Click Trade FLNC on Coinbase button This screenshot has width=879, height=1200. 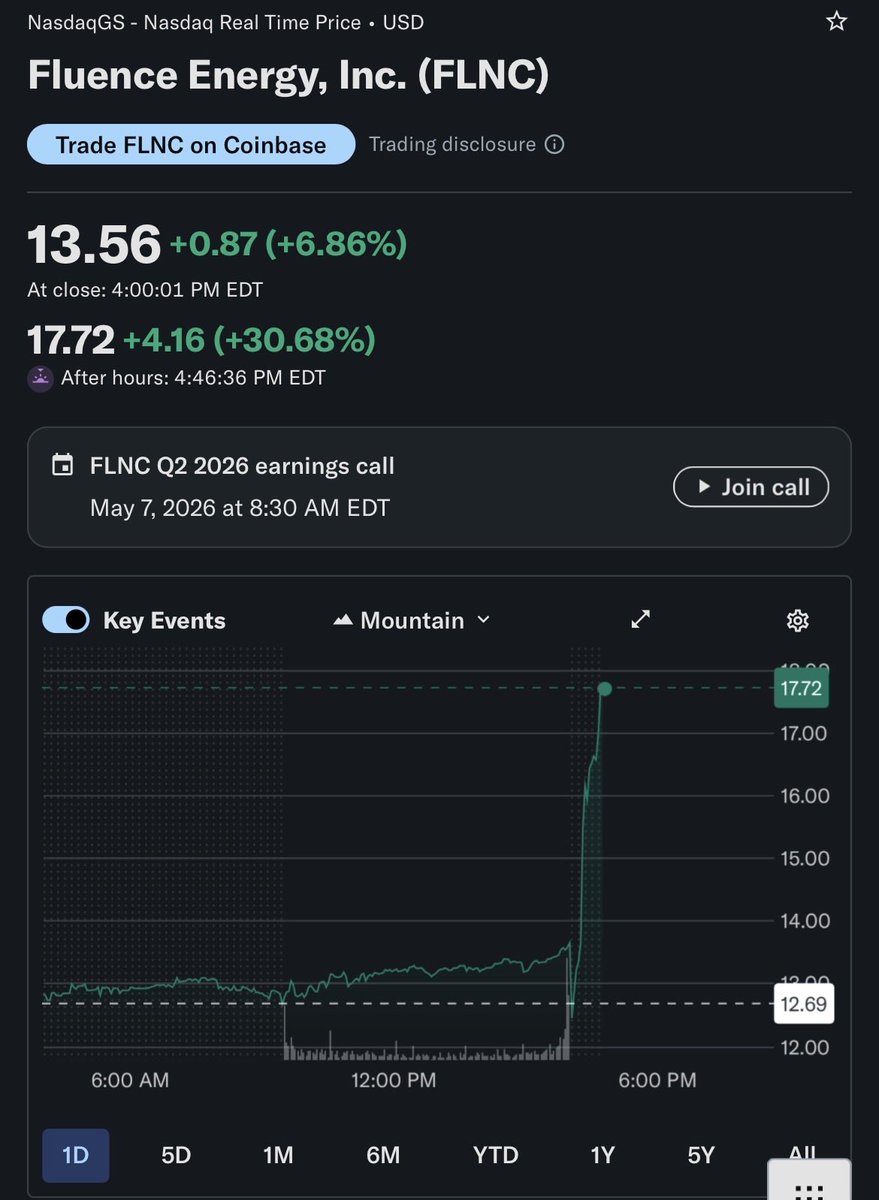pyautogui.click(x=191, y=145)
